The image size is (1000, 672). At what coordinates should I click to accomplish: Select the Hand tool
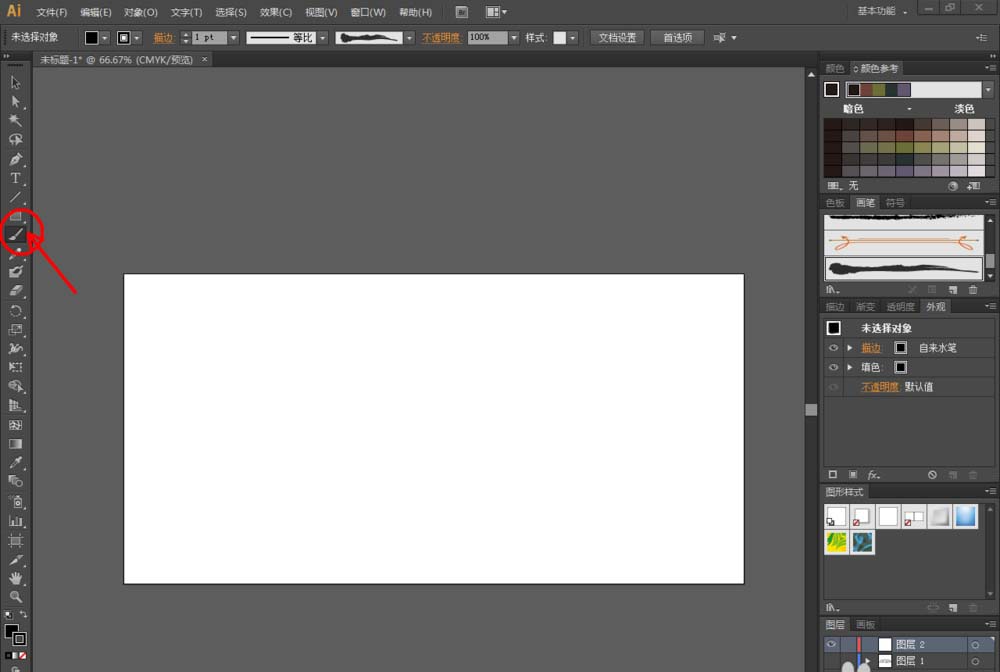tap(15, 578)
